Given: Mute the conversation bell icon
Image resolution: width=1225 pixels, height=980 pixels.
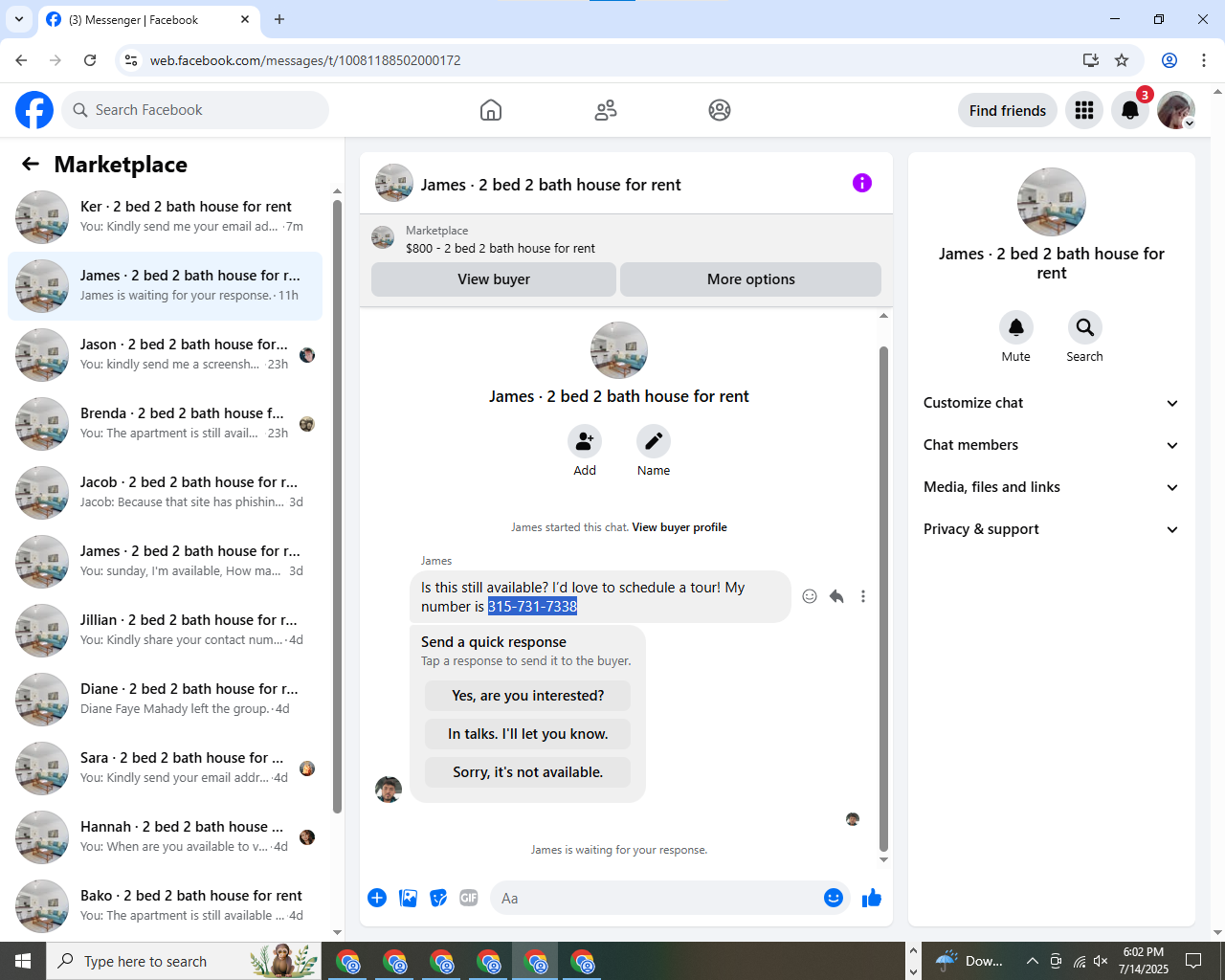Looking at the screenshot, I should 1016,327.
